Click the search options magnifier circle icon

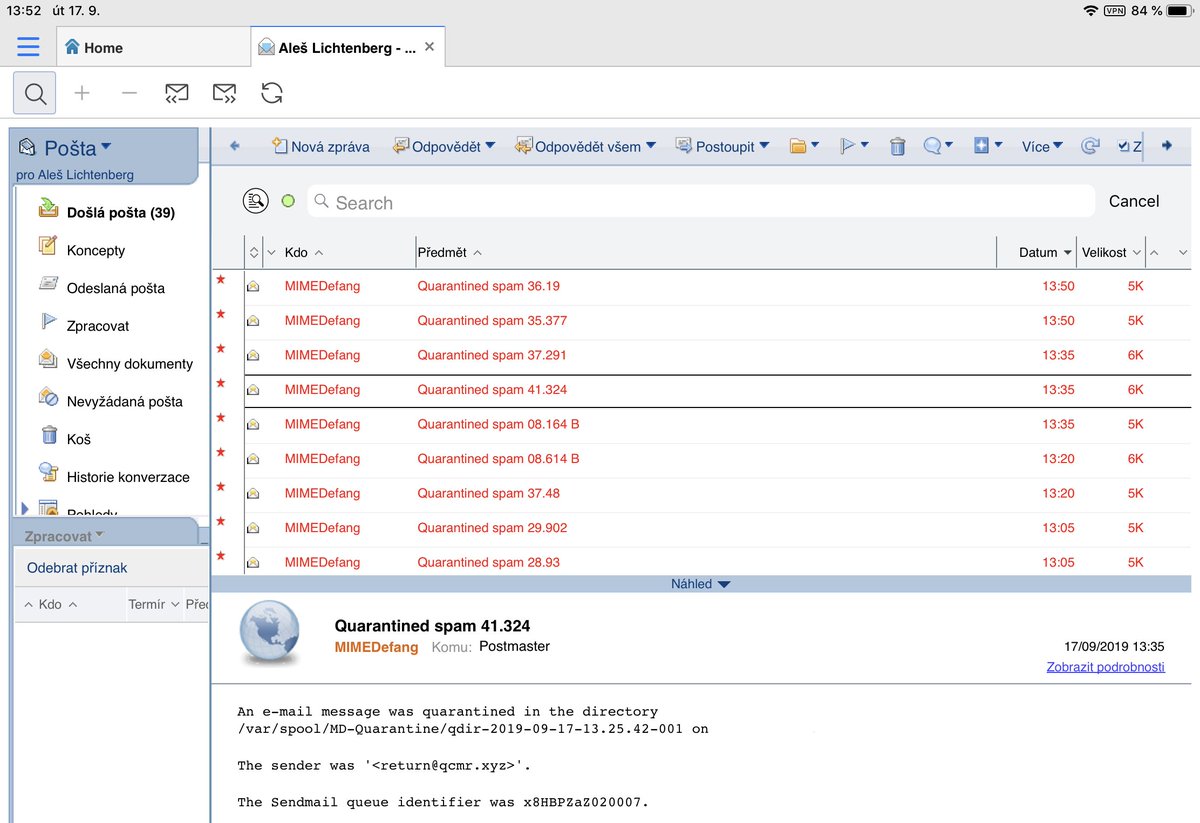[x=256, y=201]
